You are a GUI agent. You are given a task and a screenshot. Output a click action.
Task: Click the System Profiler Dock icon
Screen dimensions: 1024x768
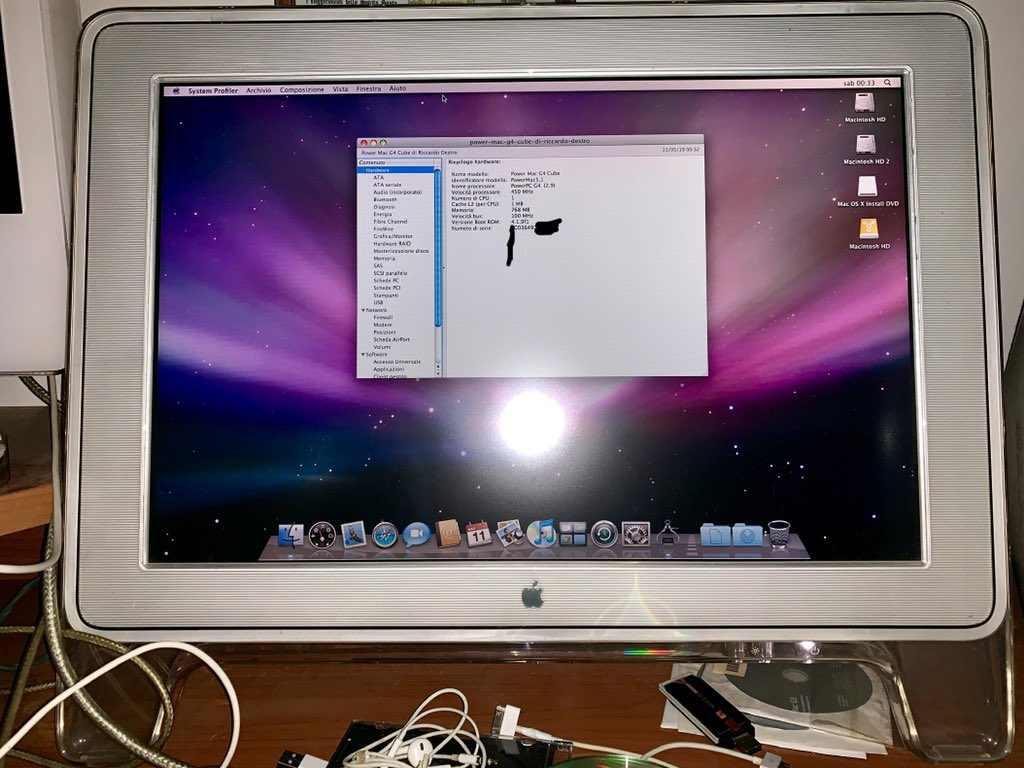667,534
